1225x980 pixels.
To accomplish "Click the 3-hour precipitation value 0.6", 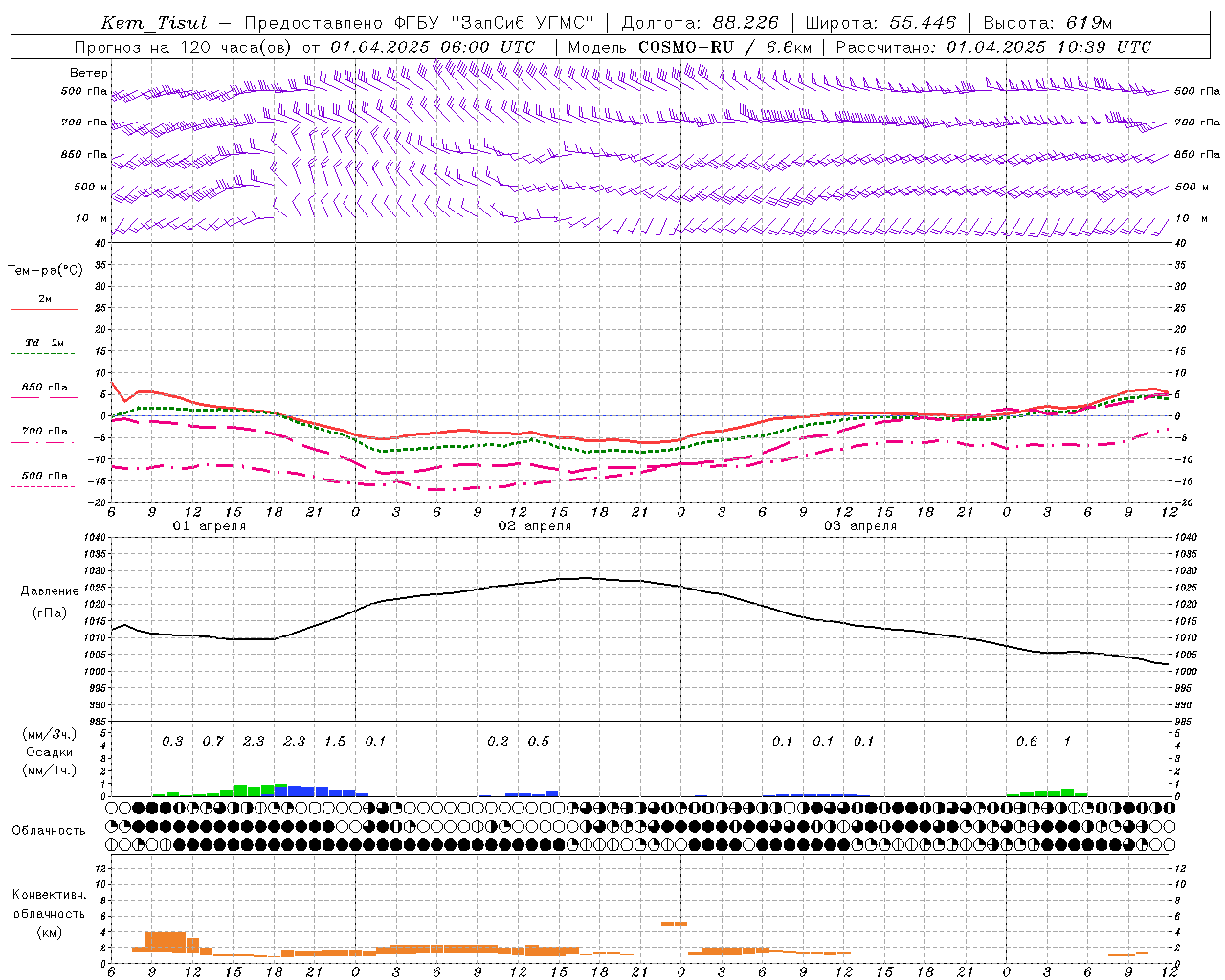I will 1027,742.
